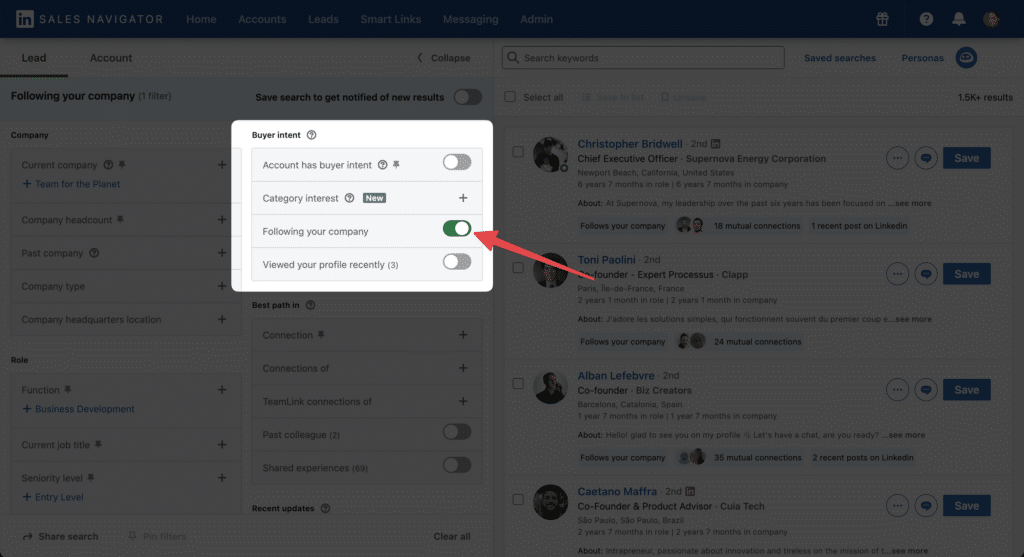The width and height of the screenshot is (1024, 557).
Task: Switch to the Lead tab
Action: (34, 57)
